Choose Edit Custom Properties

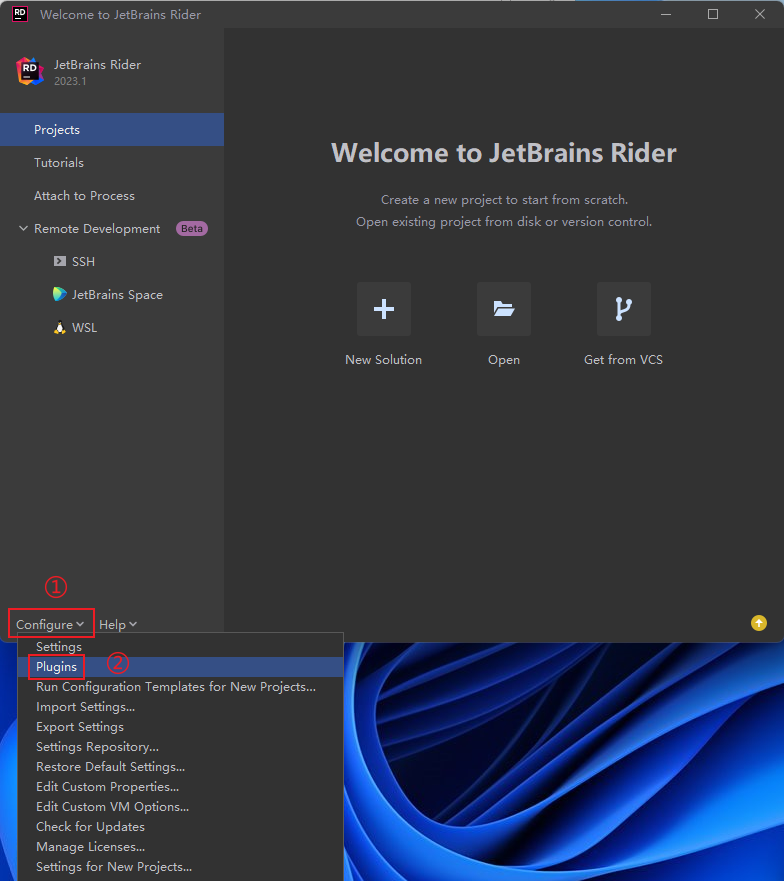click(x=180, y=787)
